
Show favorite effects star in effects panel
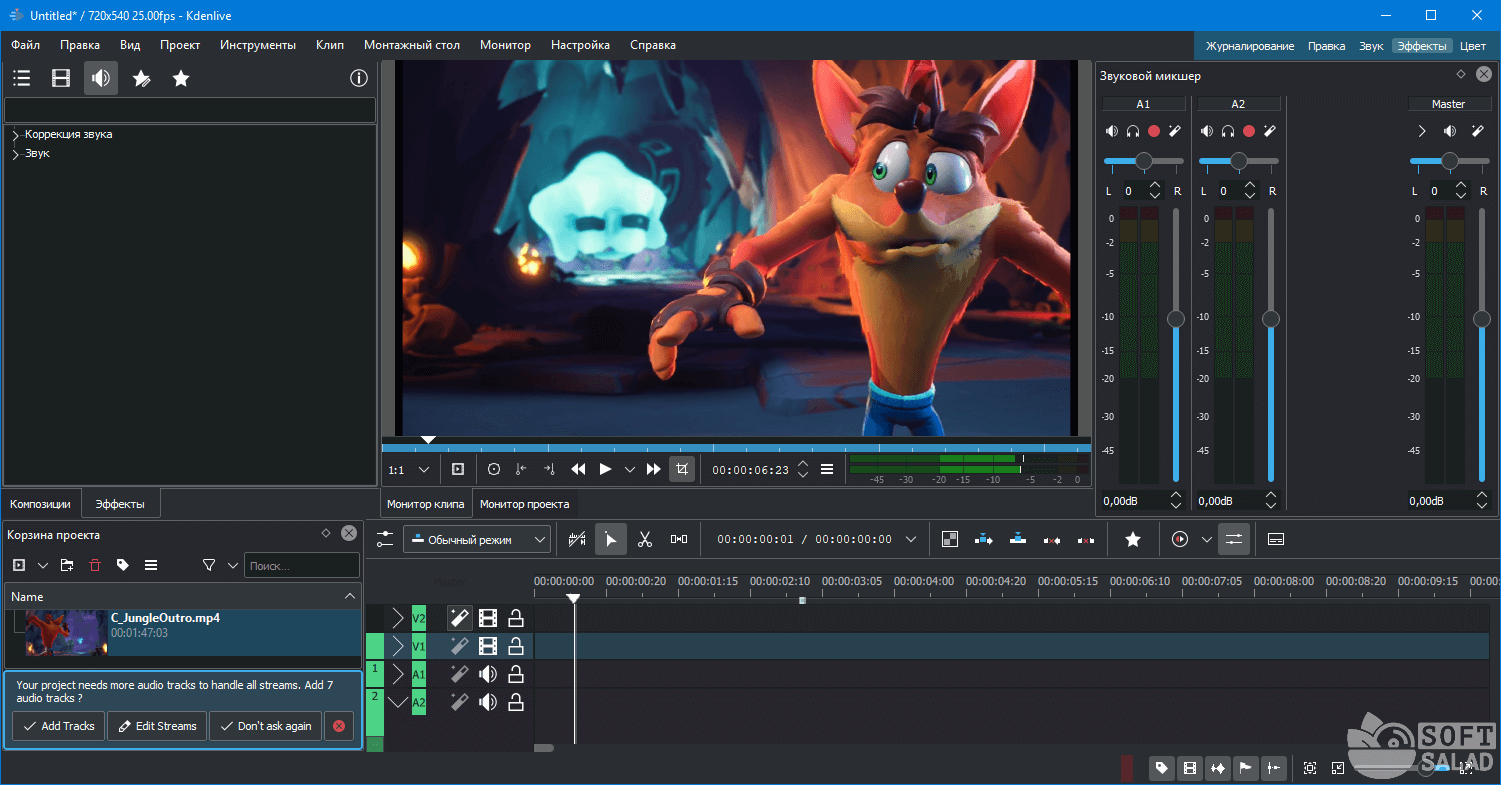pos(181,78)
